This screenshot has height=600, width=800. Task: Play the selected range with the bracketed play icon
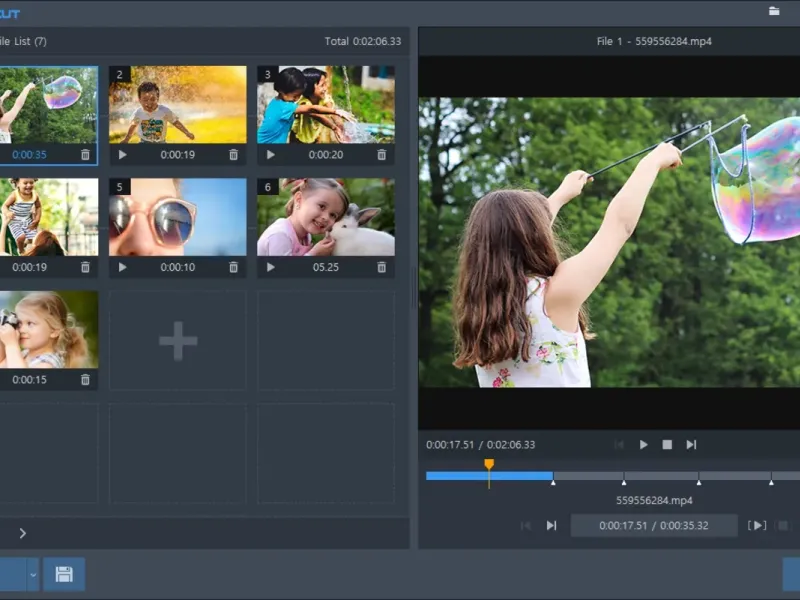point(757,526)
